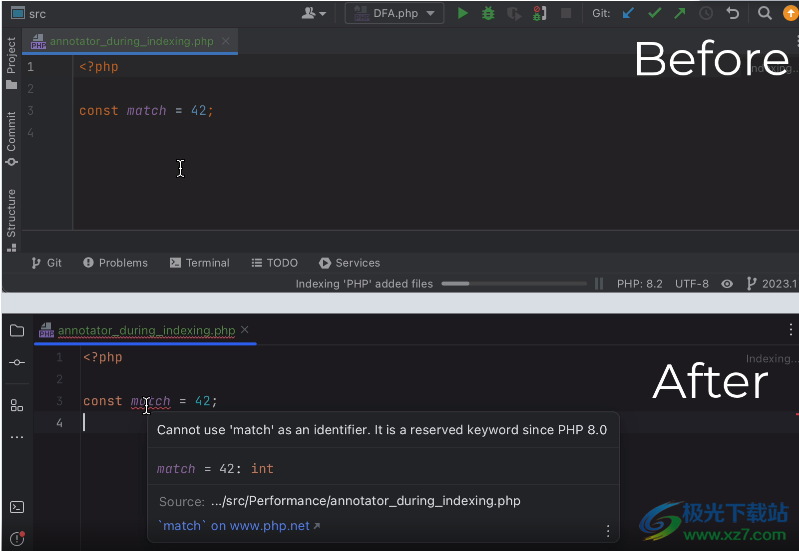The height and width of the screenshot is (551, 799).
Task: Close annotator_during_indexing.php tab in After view
Action: 245,330
